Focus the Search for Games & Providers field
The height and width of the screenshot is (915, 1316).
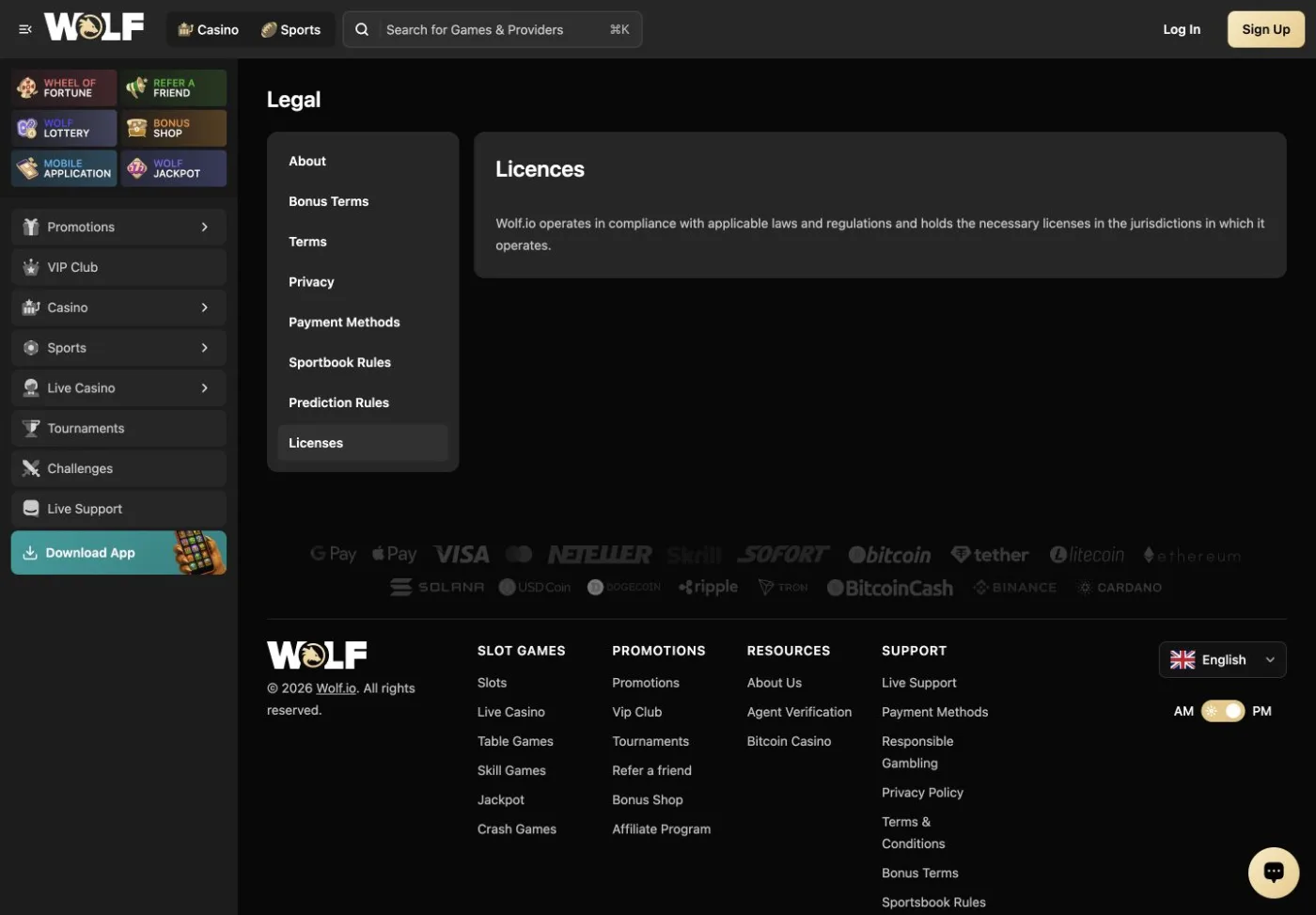(493, 29)
